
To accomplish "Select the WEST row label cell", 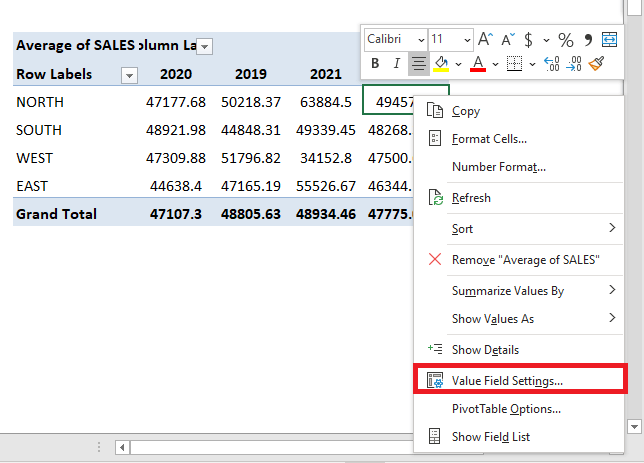I will coord(34,158).
